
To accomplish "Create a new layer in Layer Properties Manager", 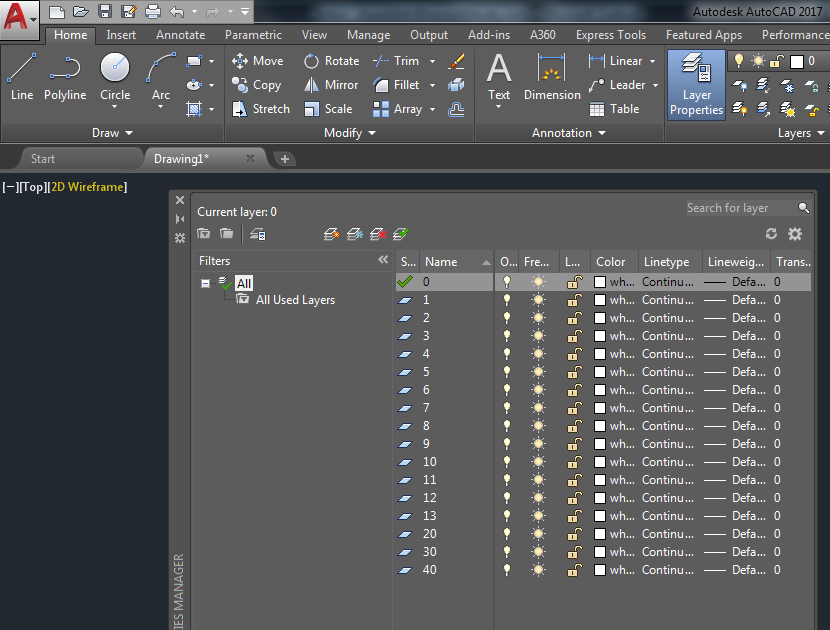I will coord(330,232).
